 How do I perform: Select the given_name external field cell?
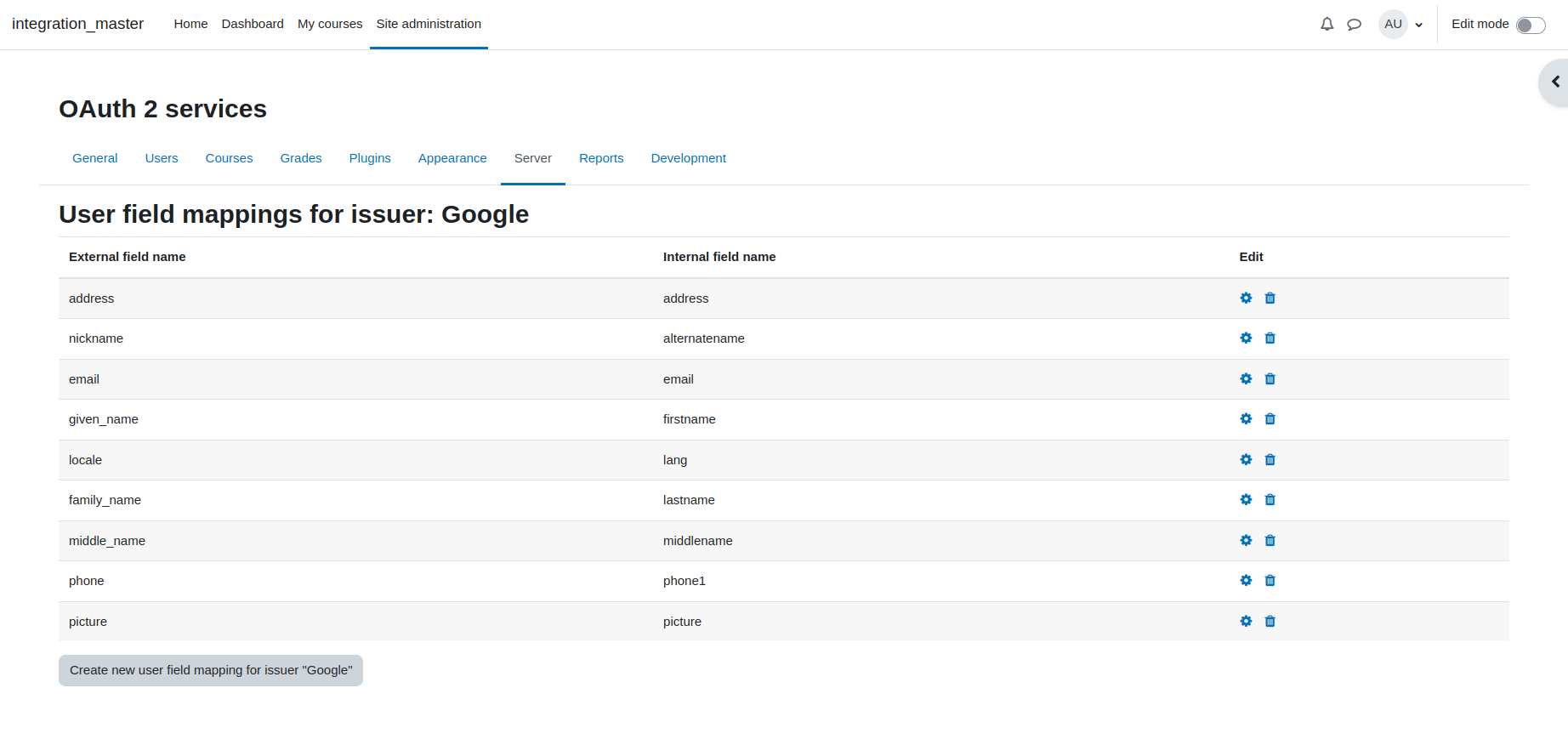point(104,419)
